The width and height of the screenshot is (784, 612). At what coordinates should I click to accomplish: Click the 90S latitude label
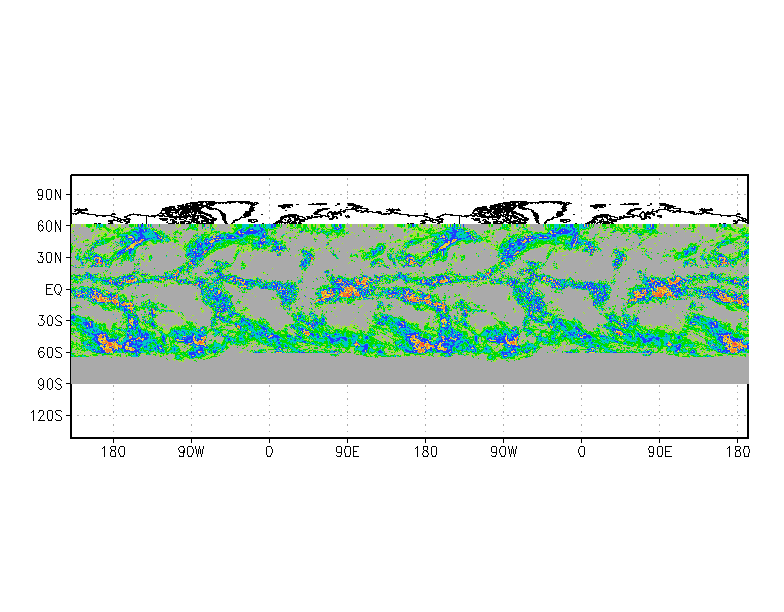coord(50,384)
